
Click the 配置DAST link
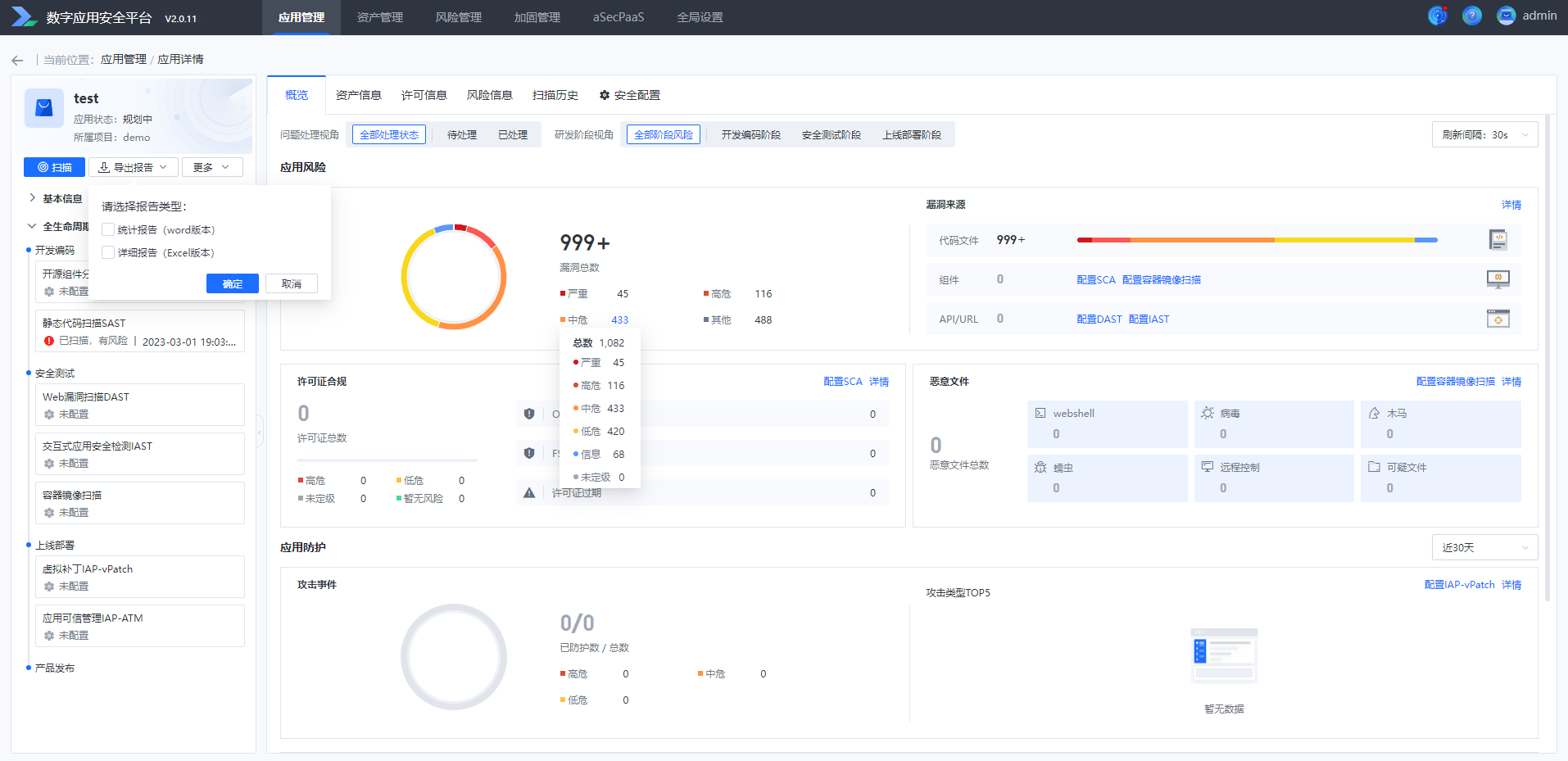1099,319
